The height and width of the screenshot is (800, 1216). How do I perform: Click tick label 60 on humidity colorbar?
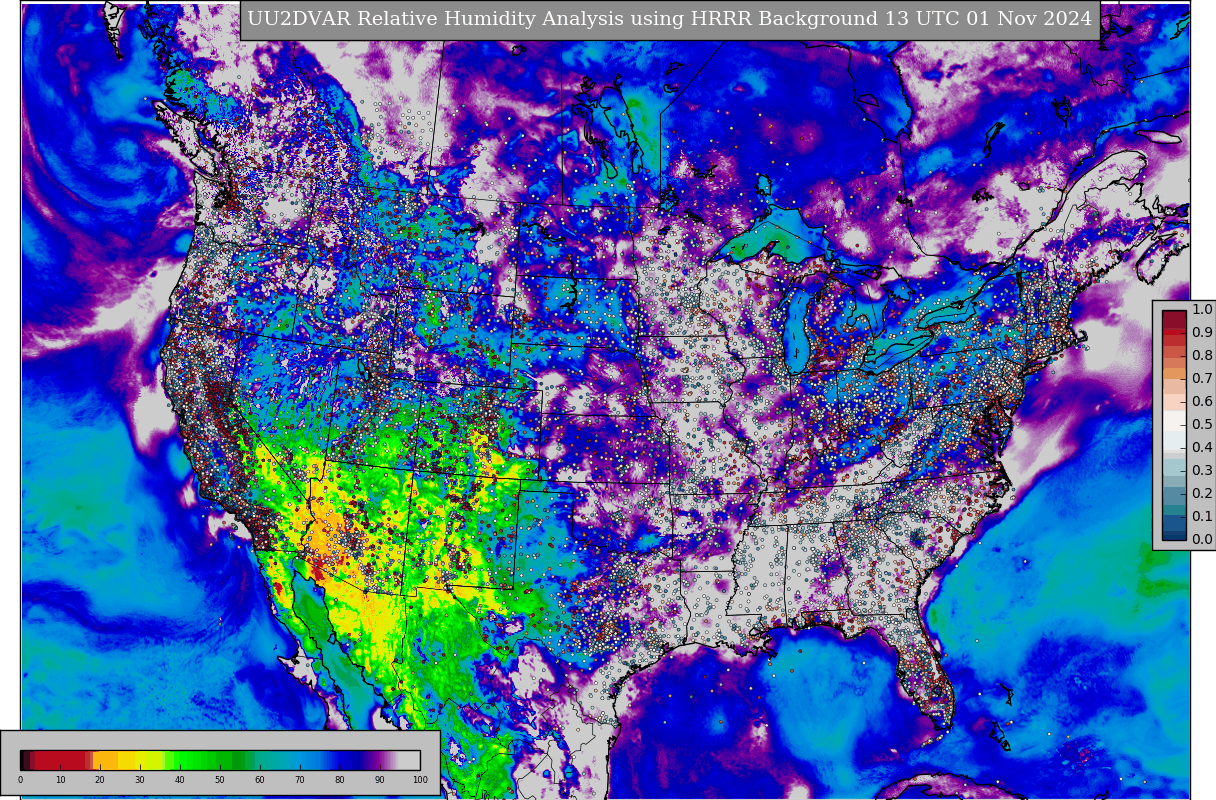tap(260, 780)
